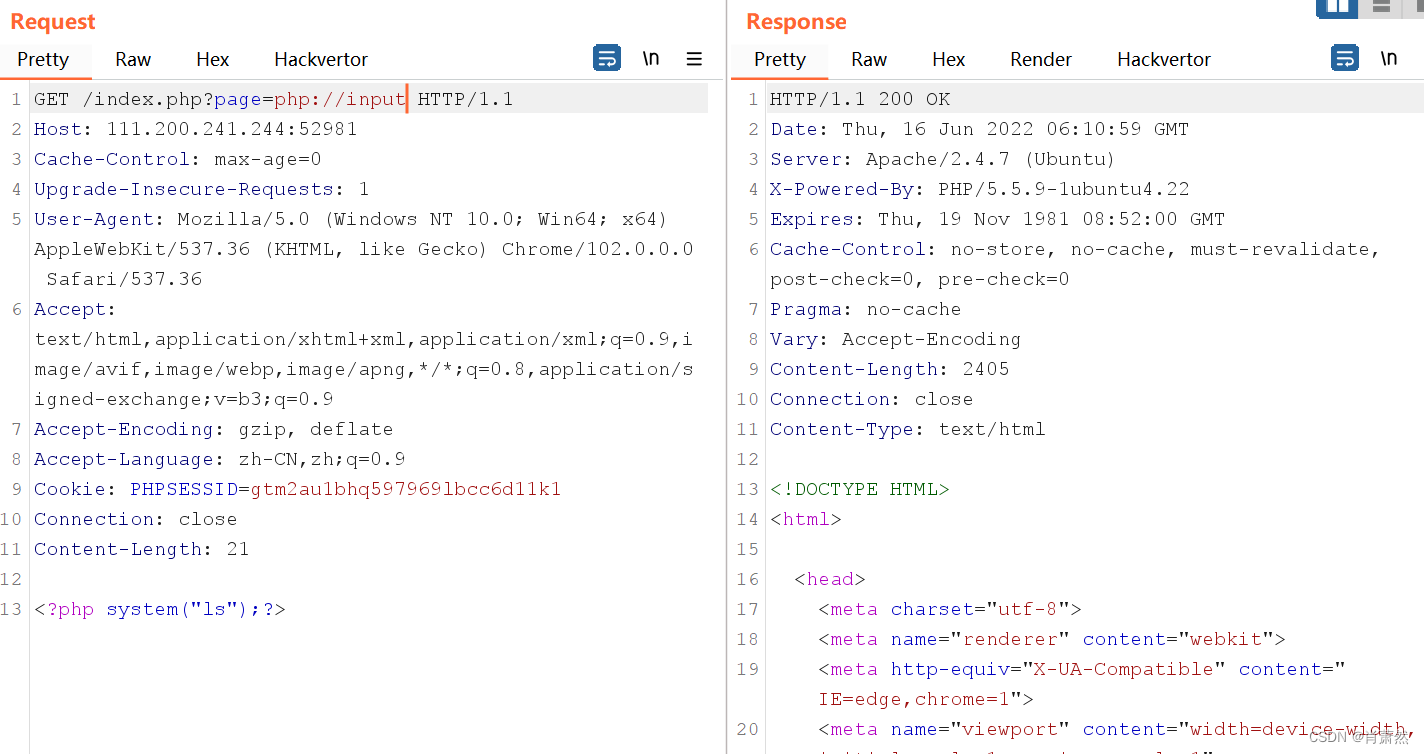Click the Upgrade-Insecure-Requests header line
The height and width of the screenshot is (754, 1424).
201,189
